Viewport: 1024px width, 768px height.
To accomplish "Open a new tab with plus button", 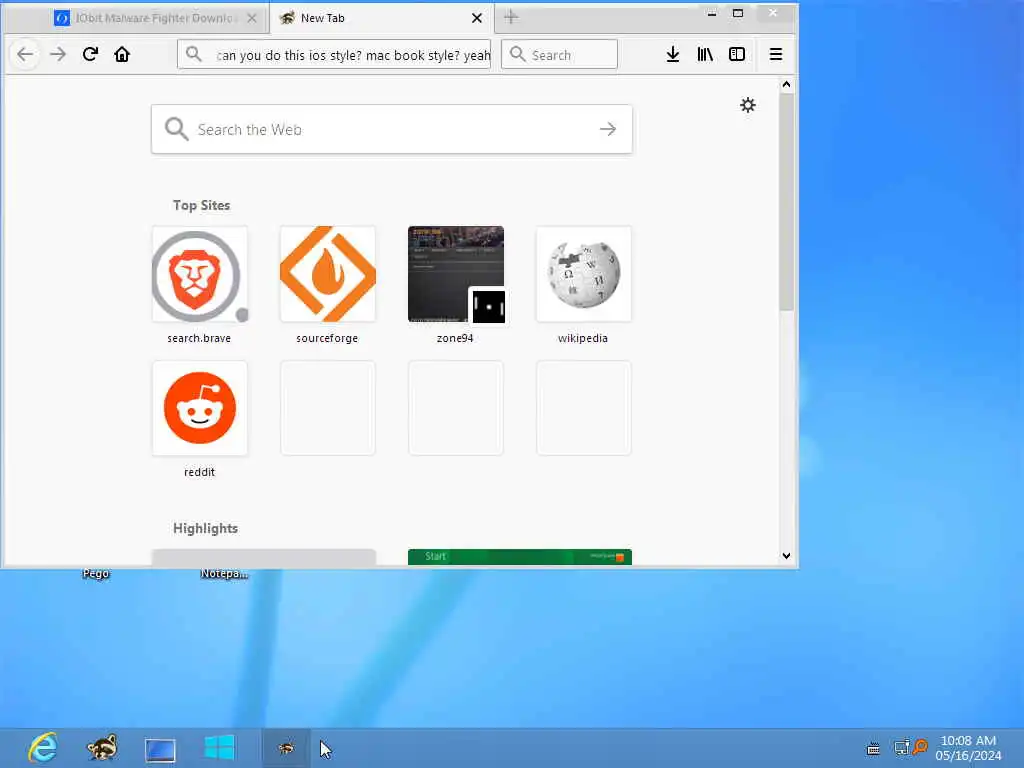I will pos(511,18).
